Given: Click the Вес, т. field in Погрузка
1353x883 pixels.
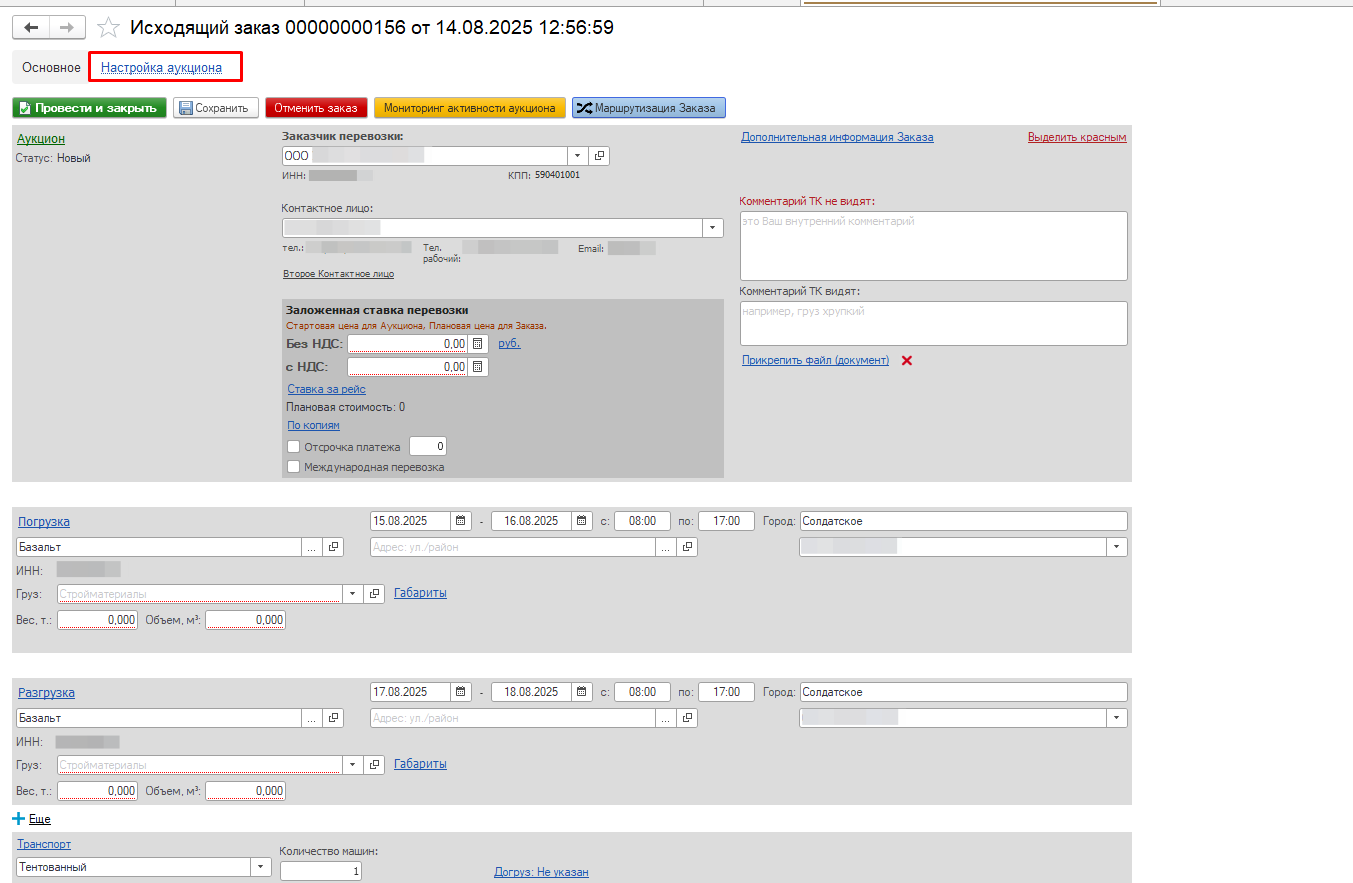Looking at the screenshot, I should coord(97,620).
